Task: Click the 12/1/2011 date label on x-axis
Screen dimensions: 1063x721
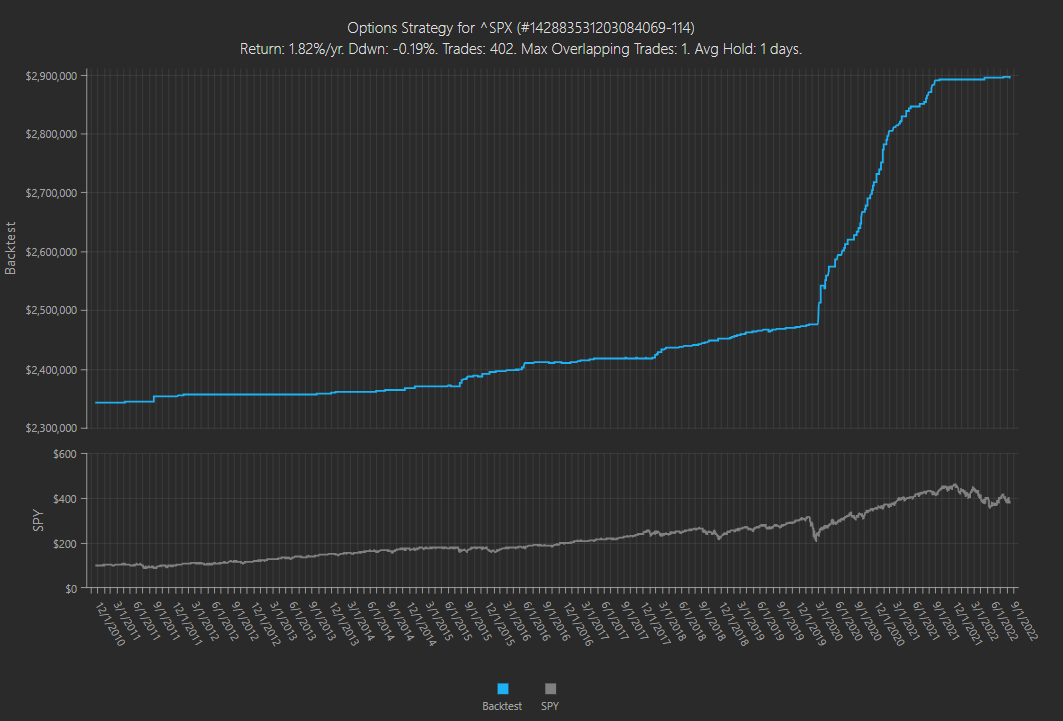Action: pyautogui.click(x=188, y=623)
